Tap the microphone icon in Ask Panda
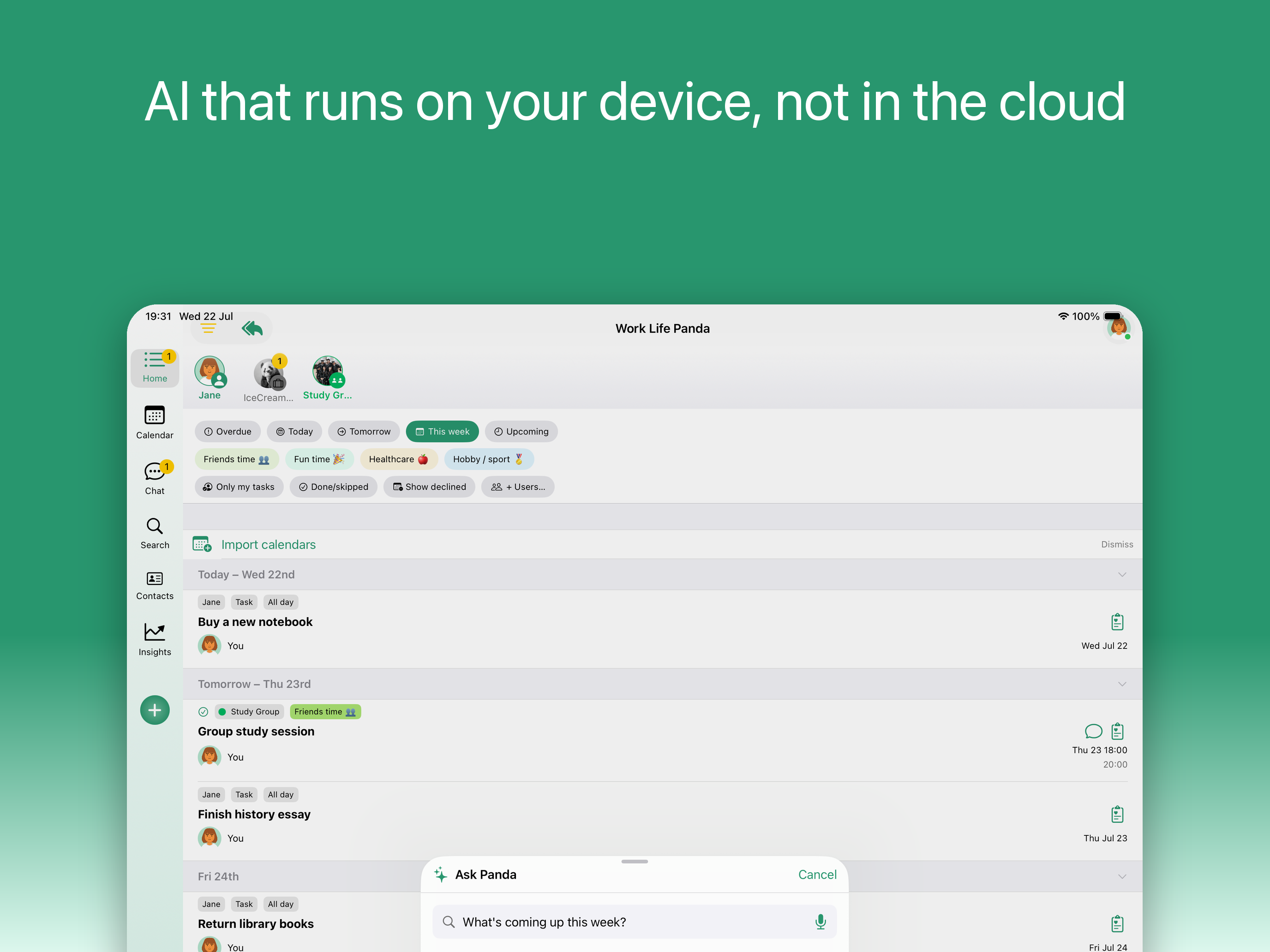This screenshot has width=1270, height=952. pos(821,922)
